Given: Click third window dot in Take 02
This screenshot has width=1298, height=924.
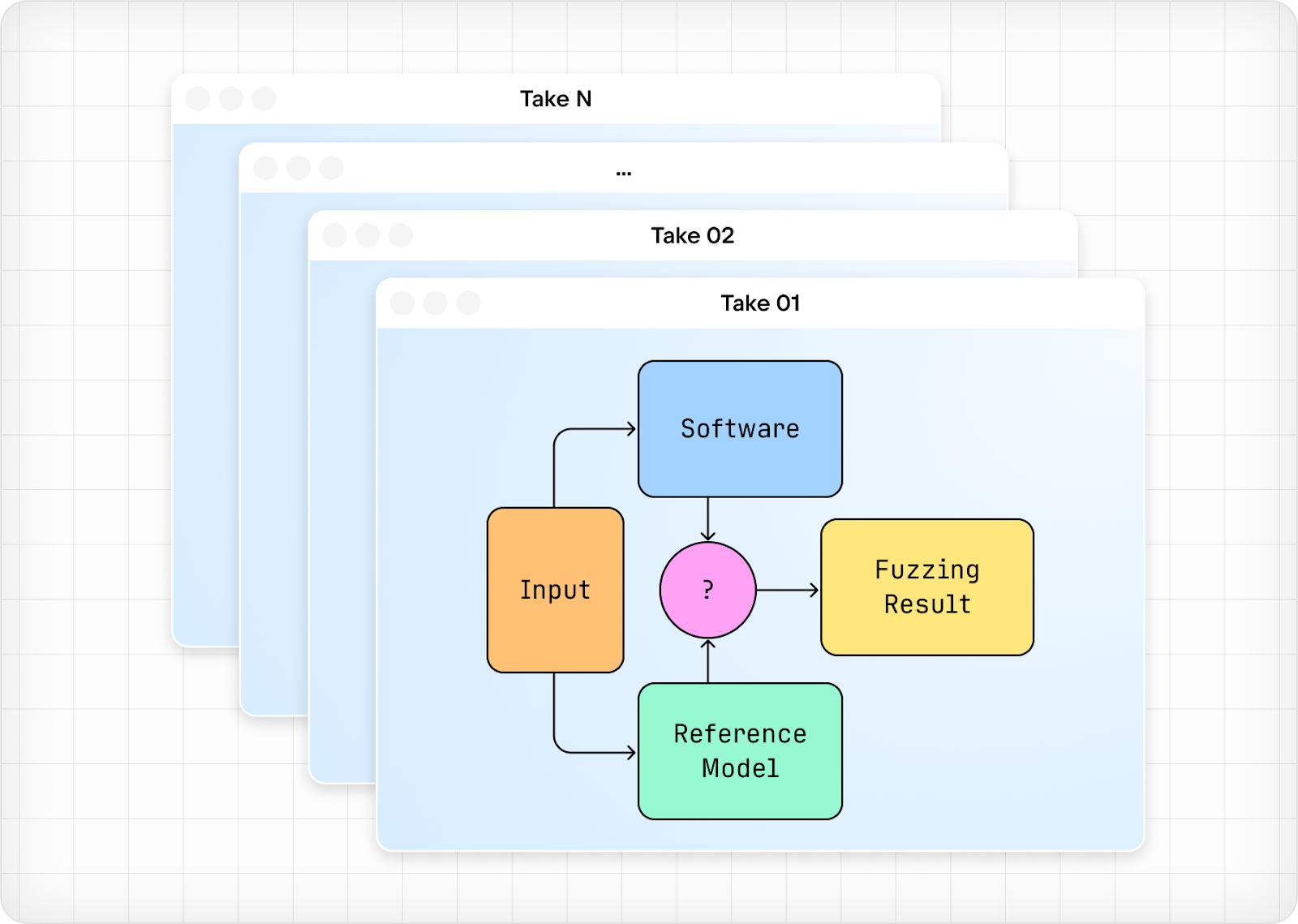Looking at the screenshot, I should coord(401,236).
